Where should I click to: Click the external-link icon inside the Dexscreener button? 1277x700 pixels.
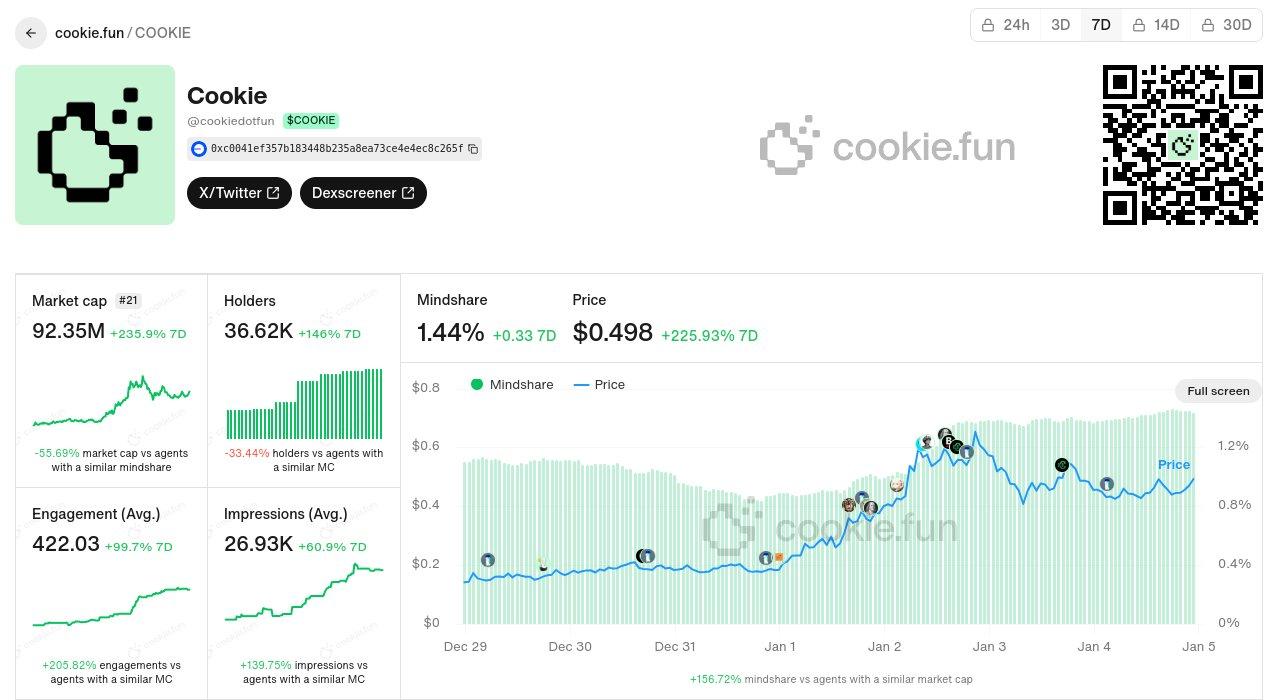pos(406,193)
